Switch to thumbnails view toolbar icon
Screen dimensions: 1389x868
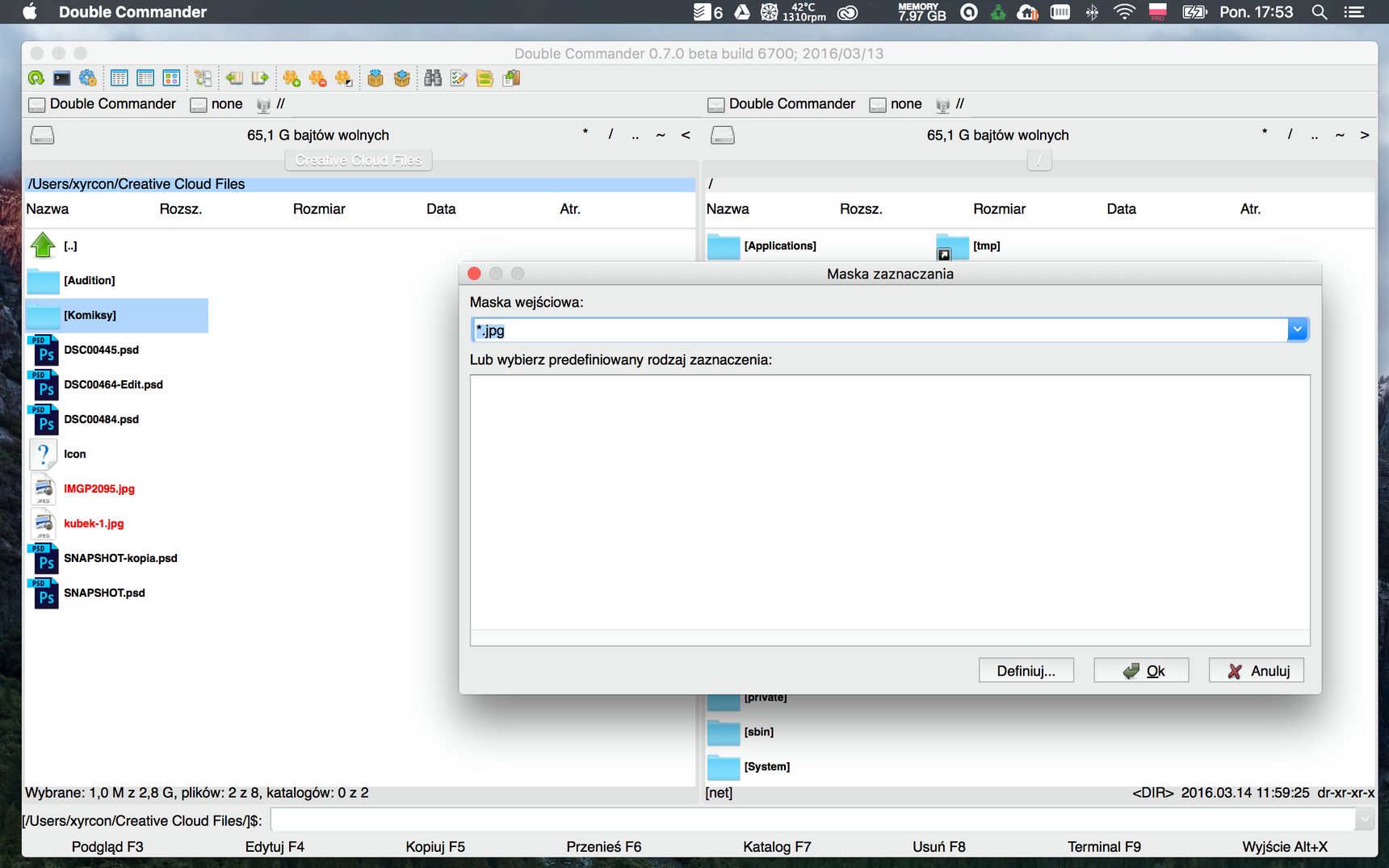point(171,78)
